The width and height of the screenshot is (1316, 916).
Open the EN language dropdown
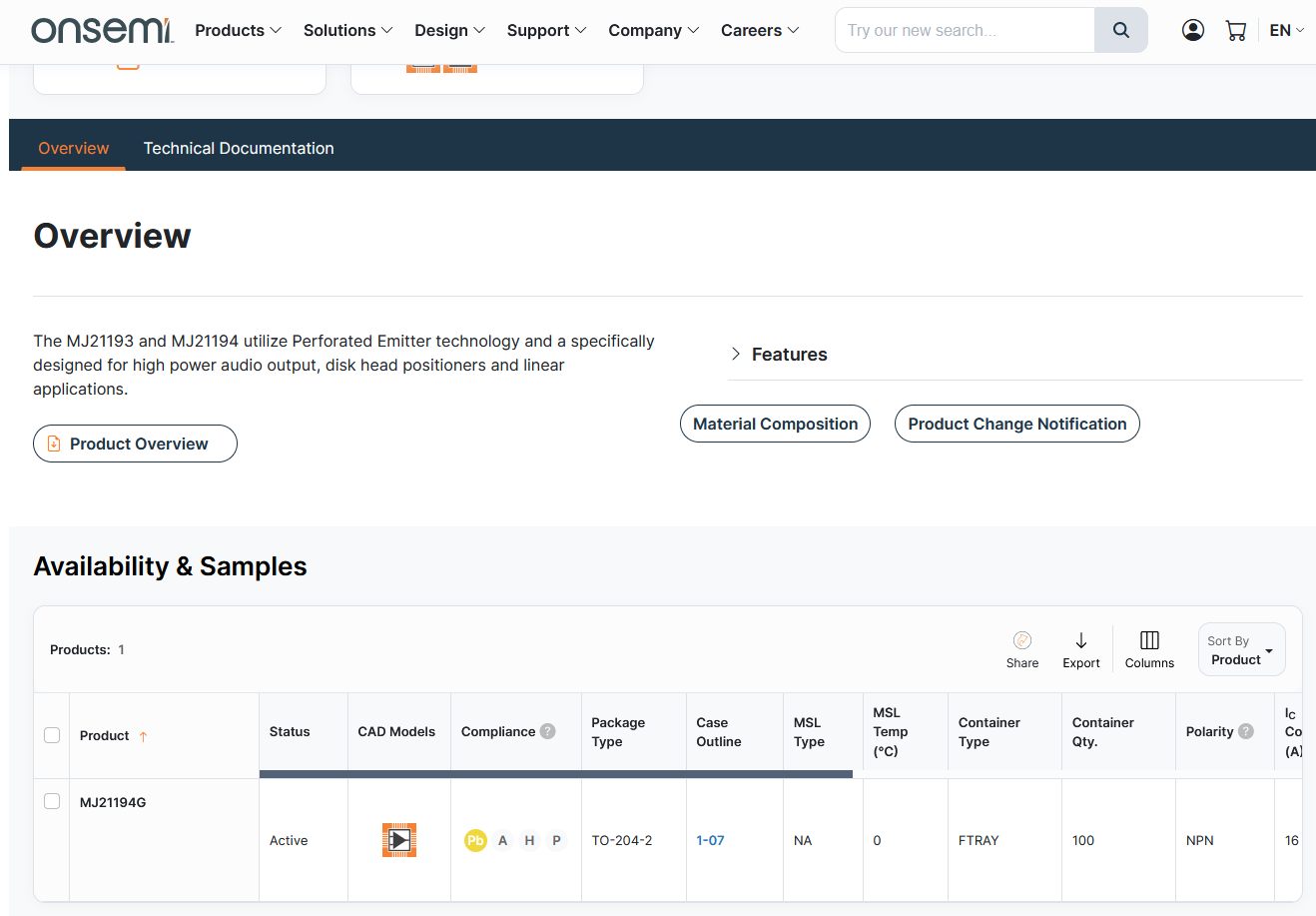(x=1287, y=30)
